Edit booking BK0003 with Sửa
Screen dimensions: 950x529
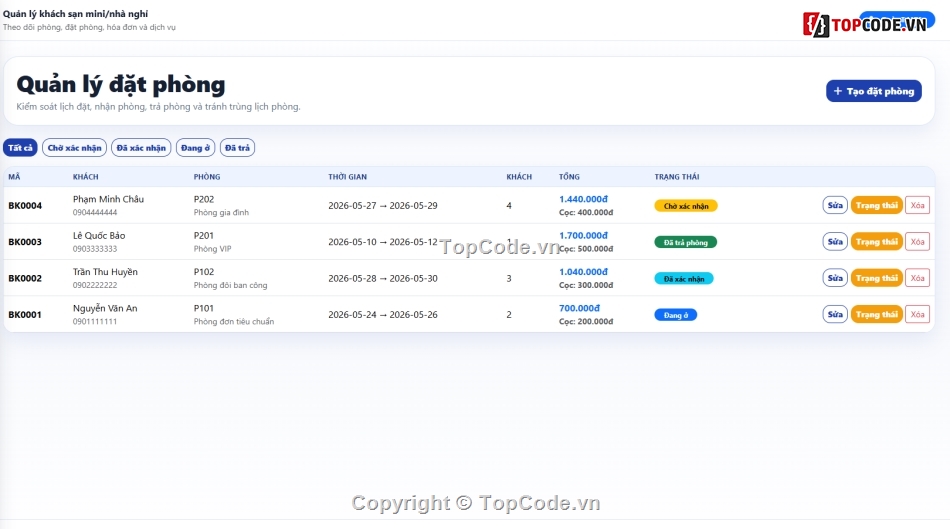pos(835,242)
